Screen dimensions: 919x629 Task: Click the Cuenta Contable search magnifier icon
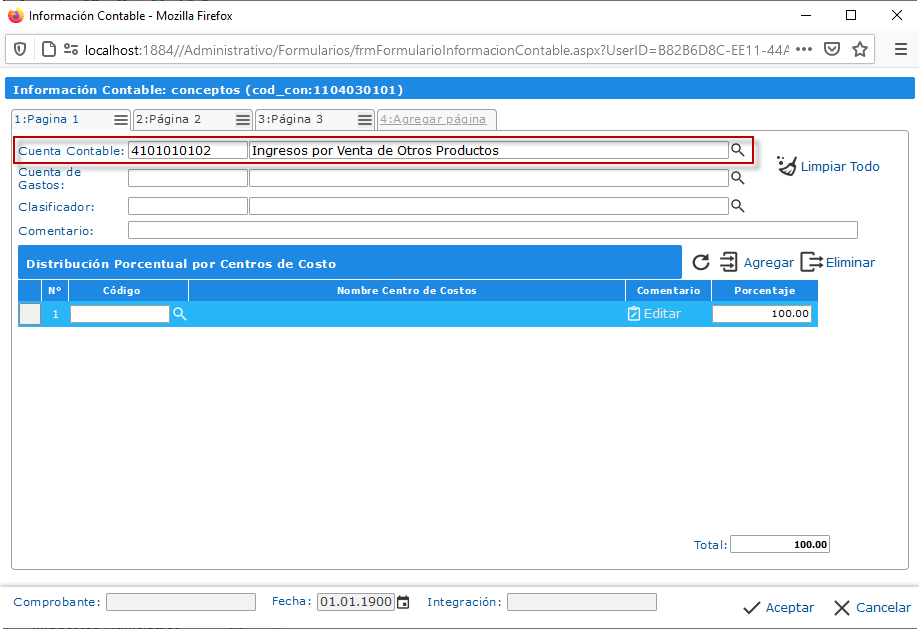point(737,150)
